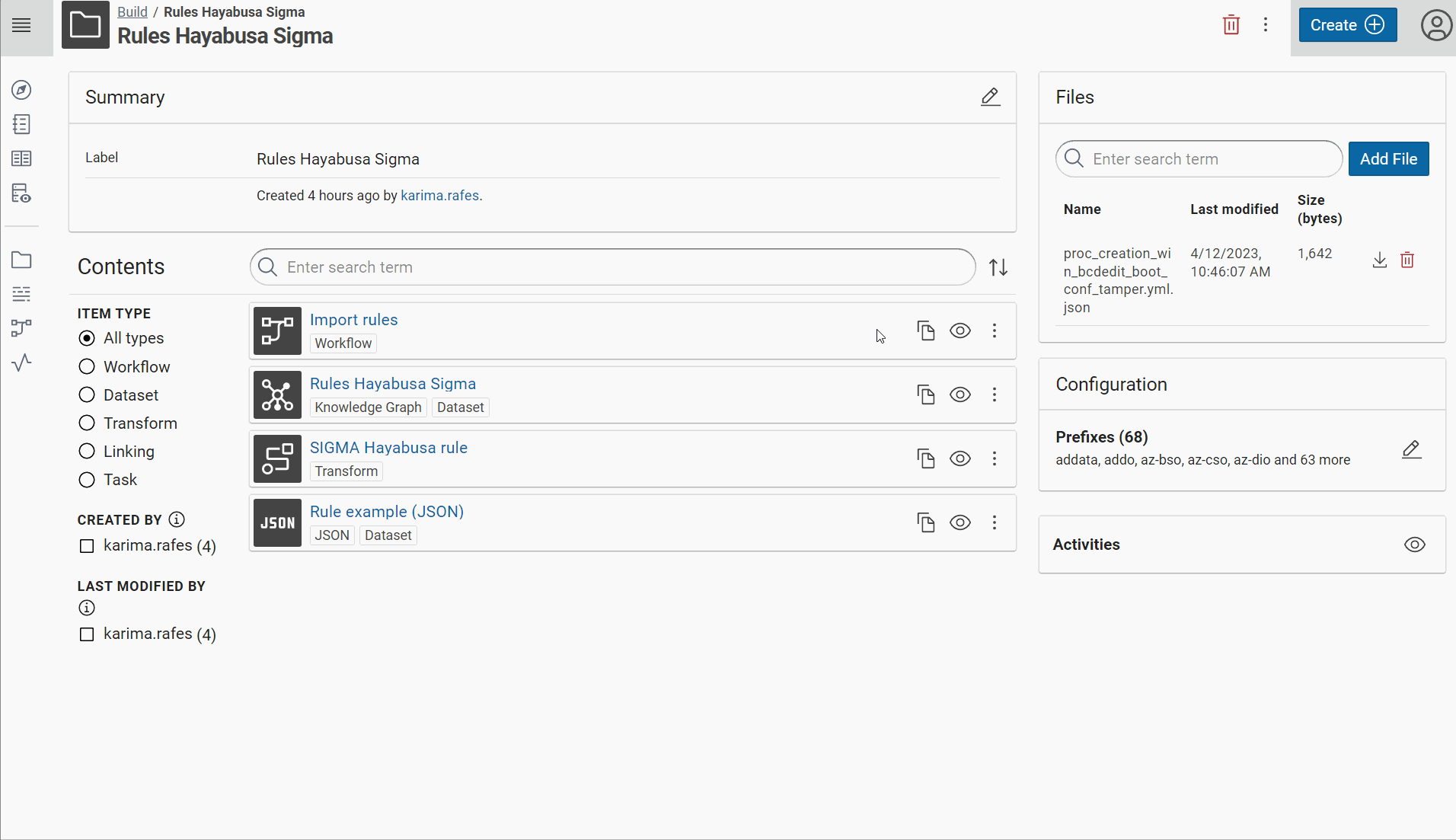Select the Transform item type filter
Image resolution: width=1456 pixels, height=840 pixels.
87,423
